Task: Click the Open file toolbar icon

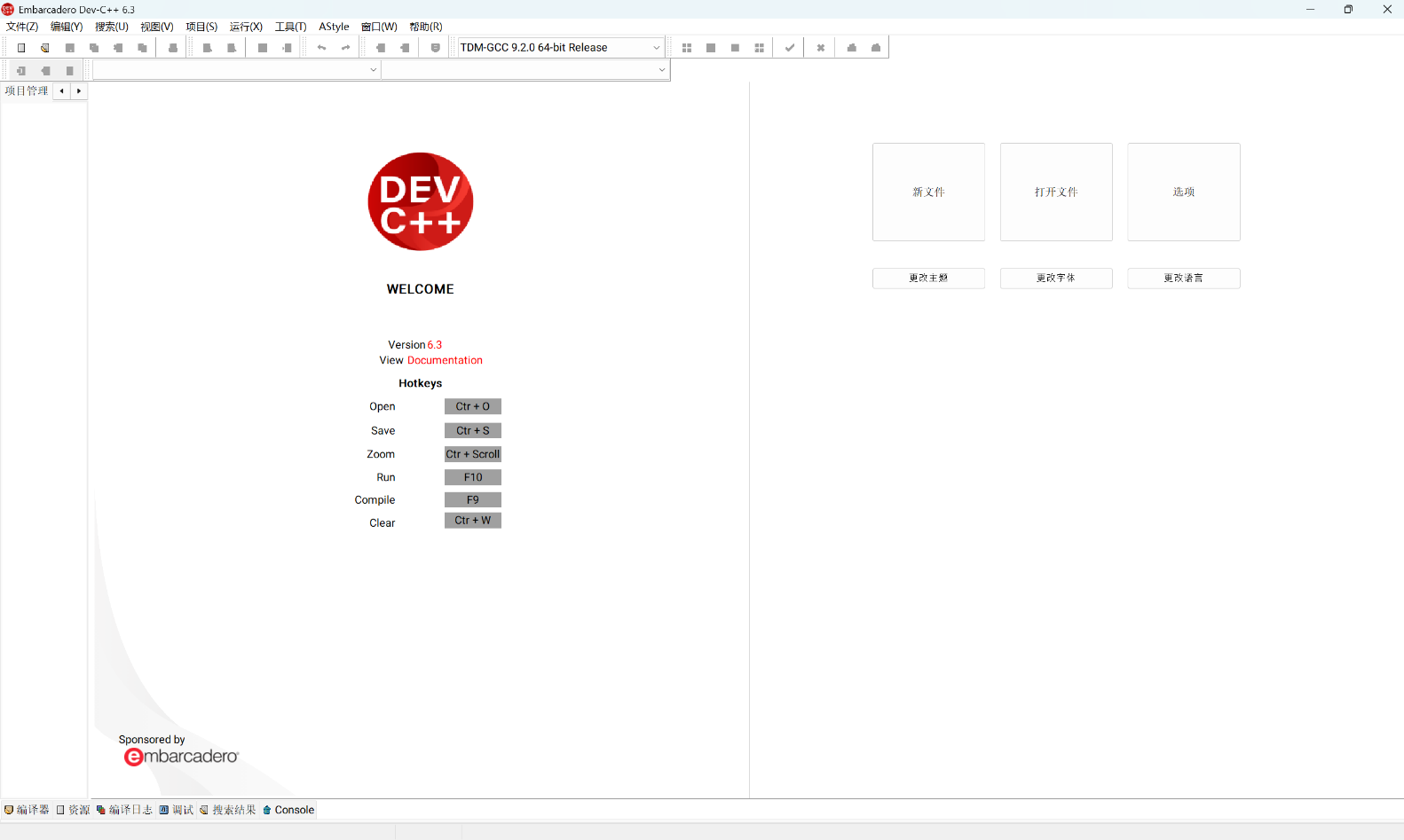Action: coord(45,48)
